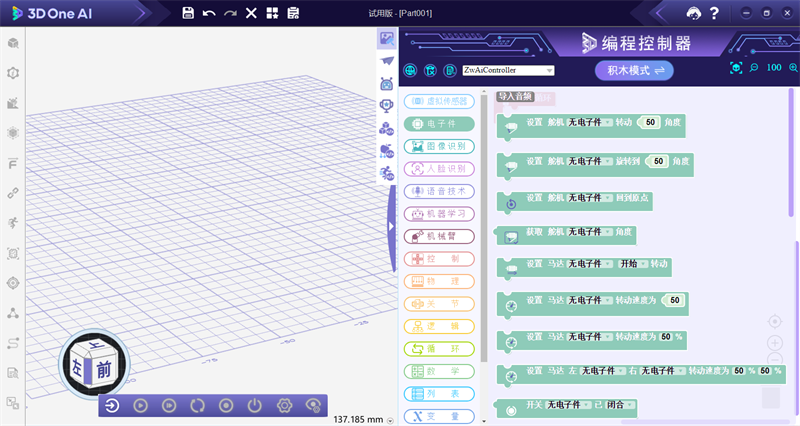Screen dimensions: 800x426
Task: Open the ZwAiController dropdown
Action: tap(508, 70)
